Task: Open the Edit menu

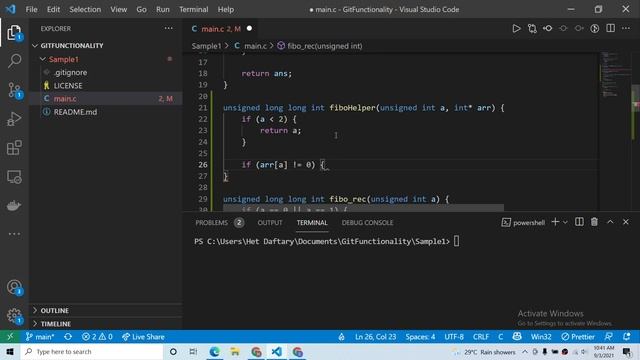Action: [53, 9]
